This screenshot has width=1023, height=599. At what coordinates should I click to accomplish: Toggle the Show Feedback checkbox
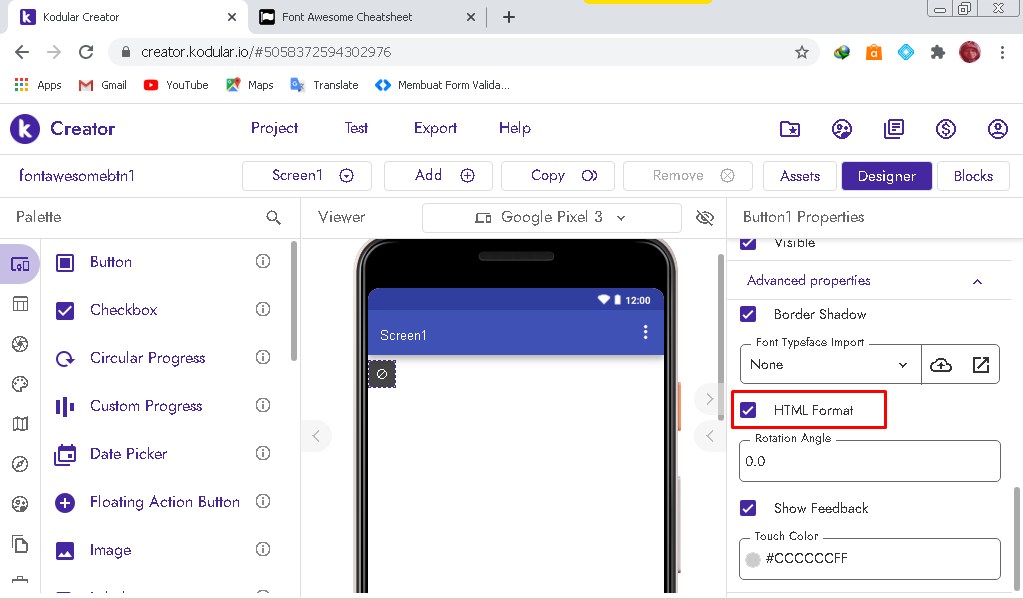tap(748, 508)
